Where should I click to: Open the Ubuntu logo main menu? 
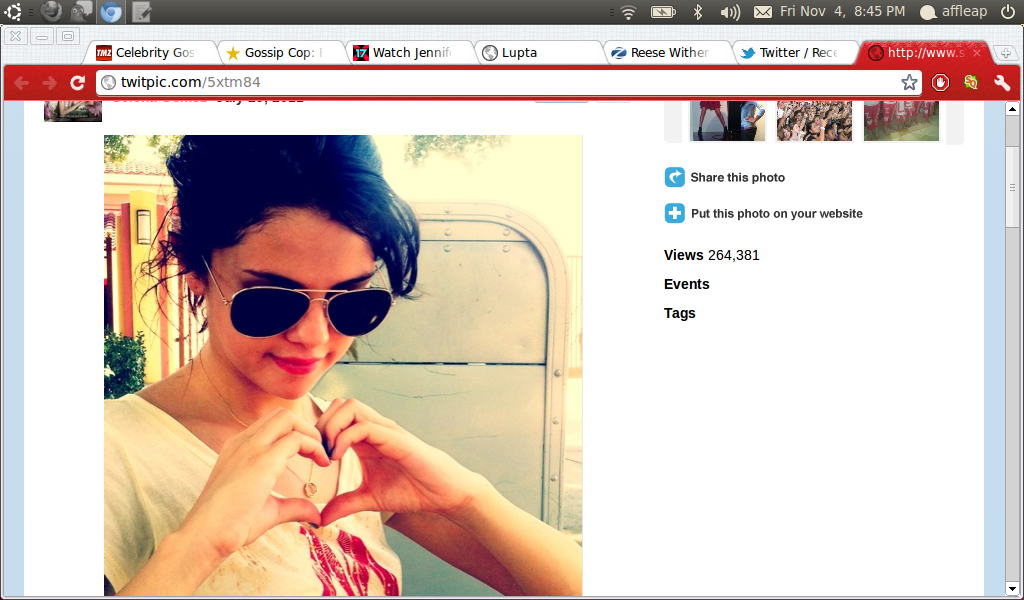coord(13,11)
